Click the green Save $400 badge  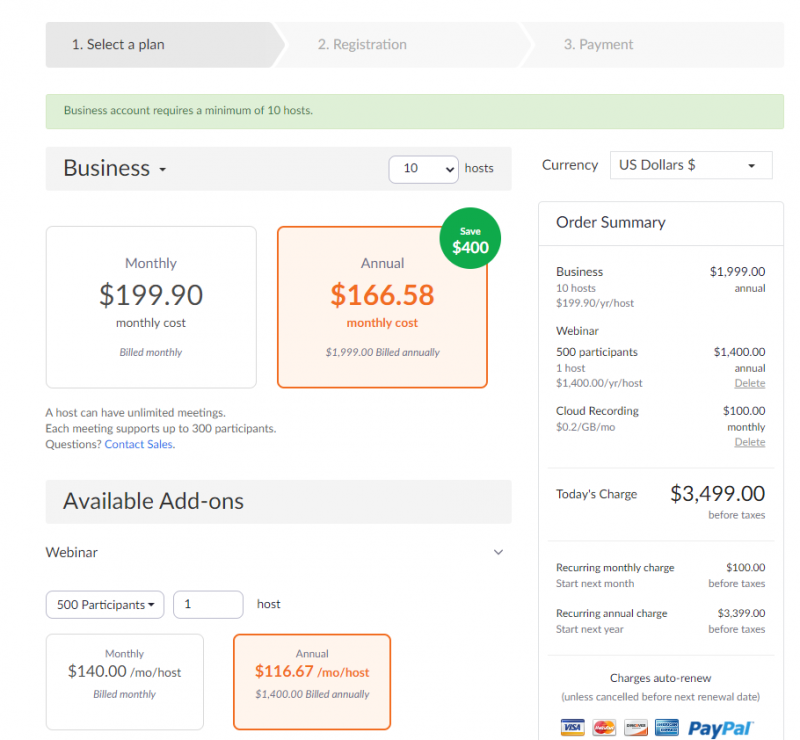coord(470,238)
